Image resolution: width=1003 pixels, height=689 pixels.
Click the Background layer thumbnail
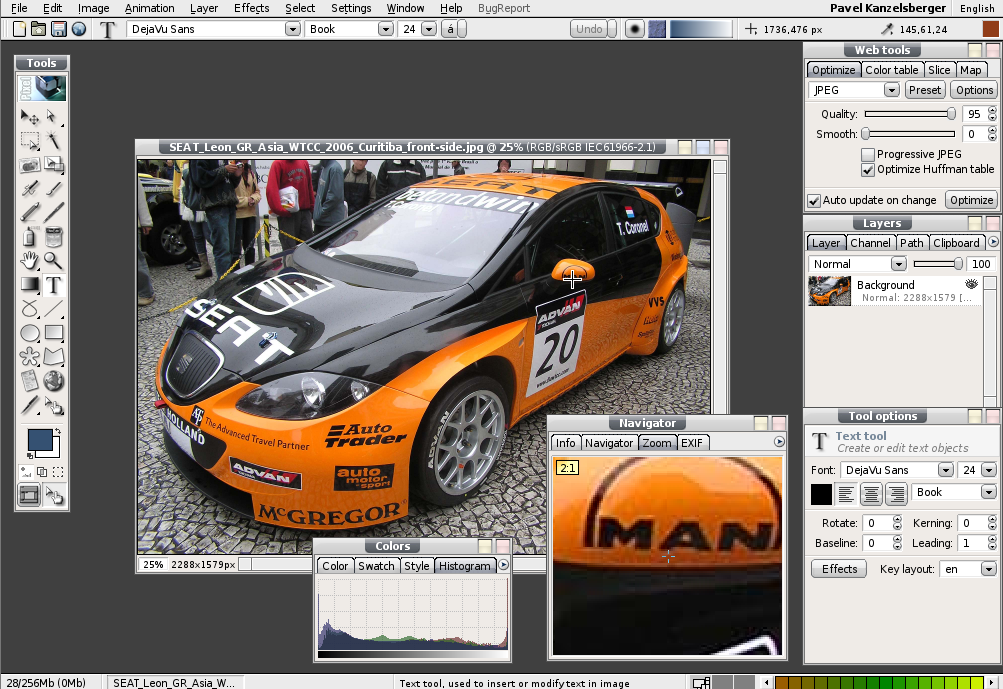pos(829,291)
